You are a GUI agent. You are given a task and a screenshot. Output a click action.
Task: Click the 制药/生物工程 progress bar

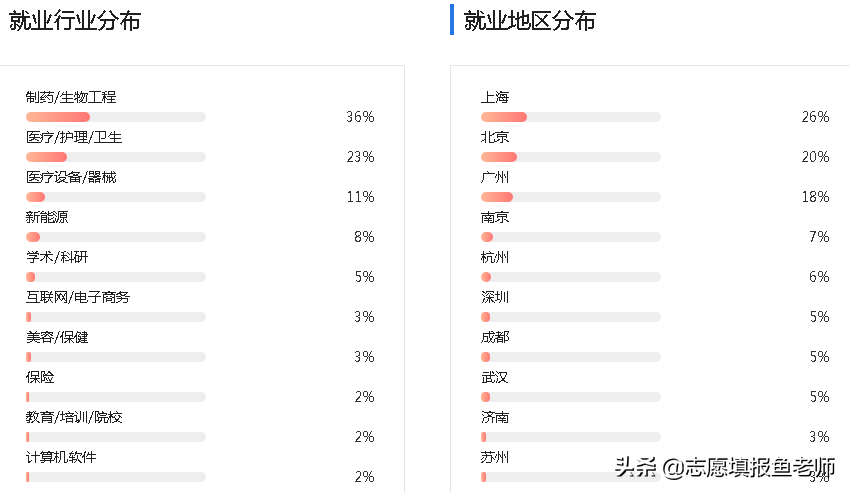[x=116, y=117]
